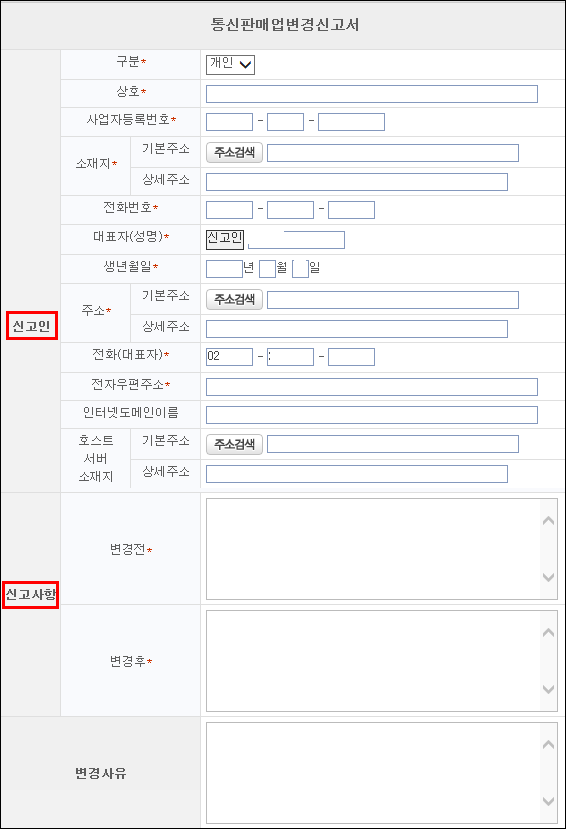Focus last box of 사업자등록번호

point(351,122)
